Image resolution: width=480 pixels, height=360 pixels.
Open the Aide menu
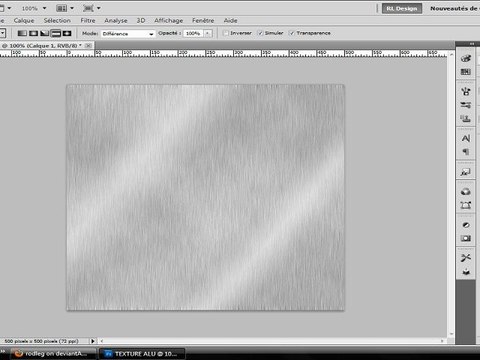click(x=230, y=21)
